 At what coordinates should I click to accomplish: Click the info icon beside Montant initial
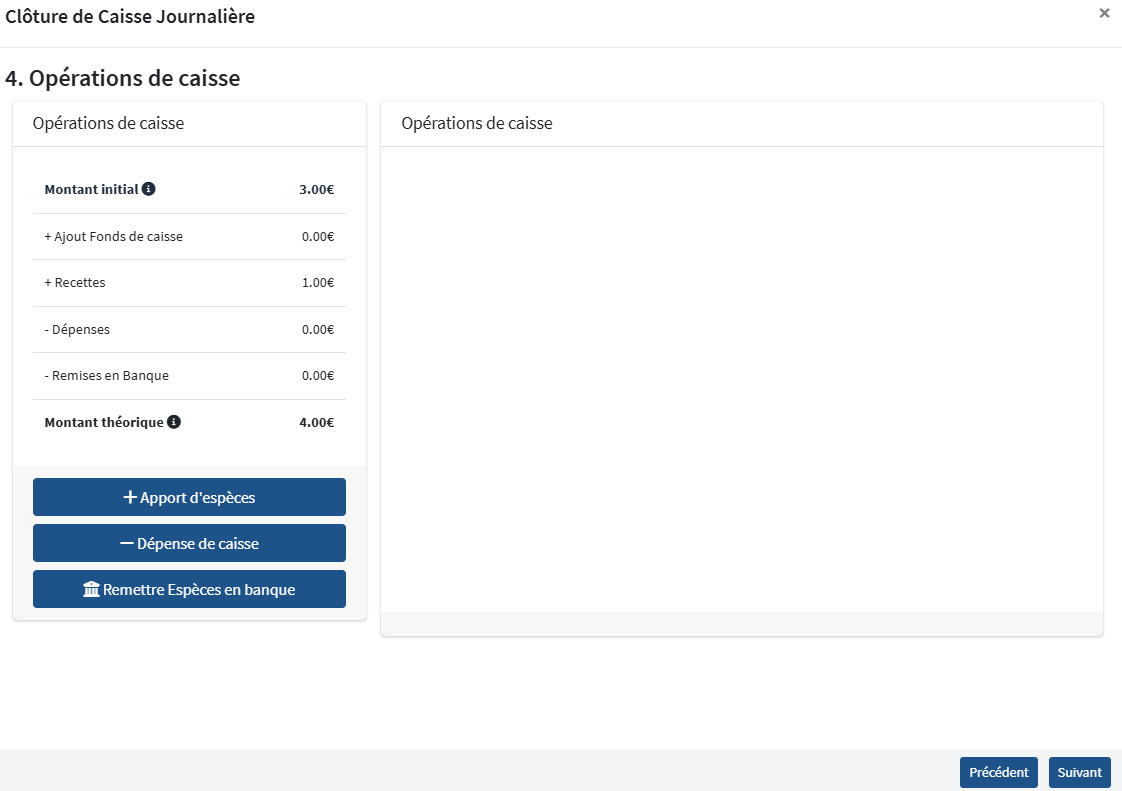pos(148,189)
